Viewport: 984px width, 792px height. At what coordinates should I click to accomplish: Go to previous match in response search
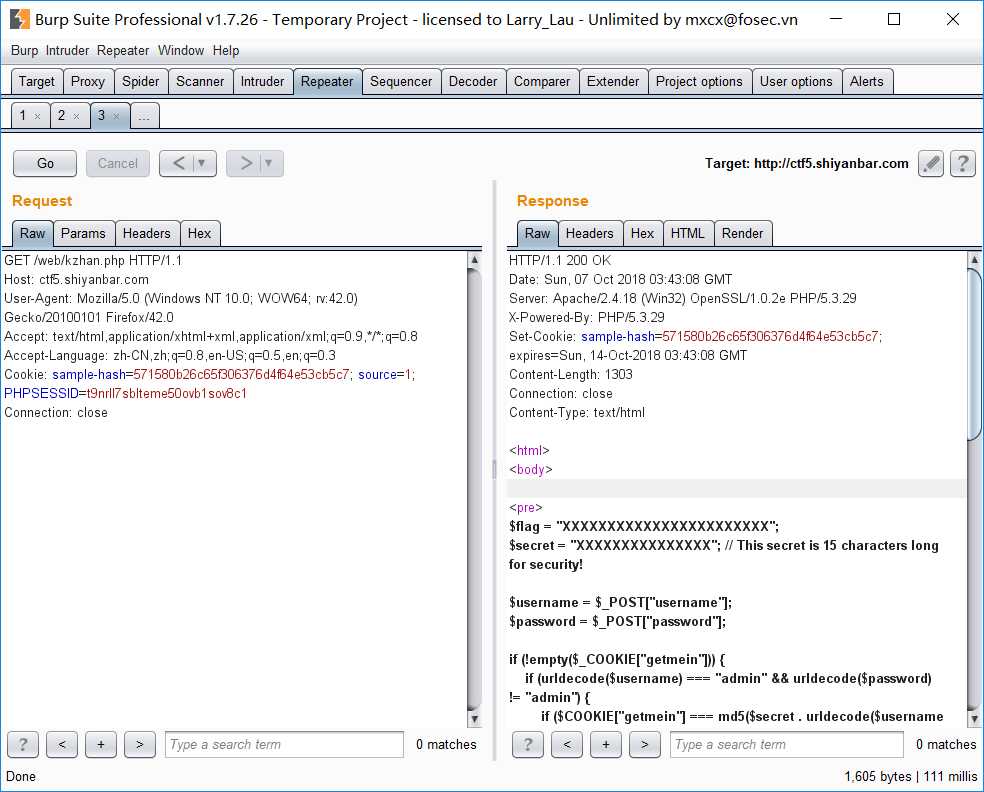(x=567, y=744)
